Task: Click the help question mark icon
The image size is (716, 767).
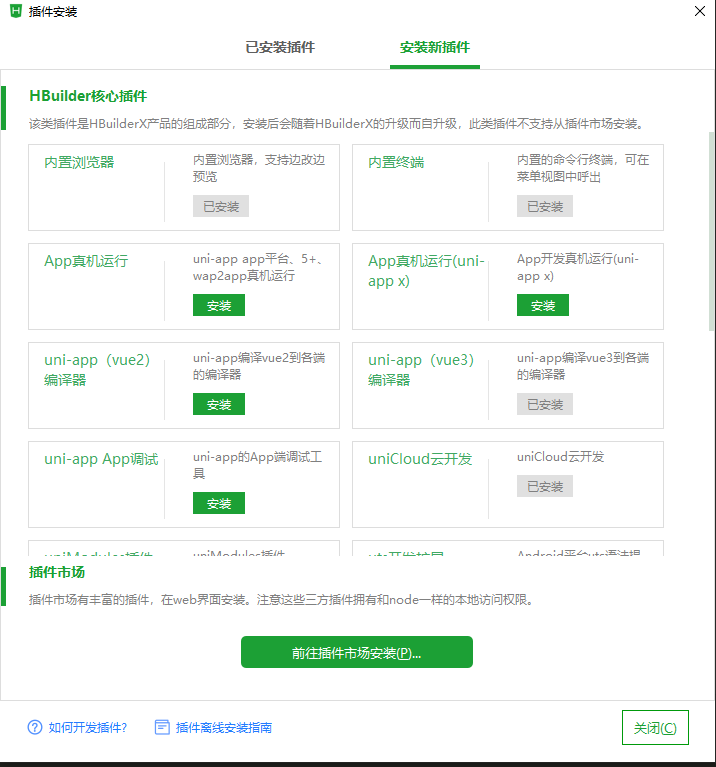Action: click(35, 727)
